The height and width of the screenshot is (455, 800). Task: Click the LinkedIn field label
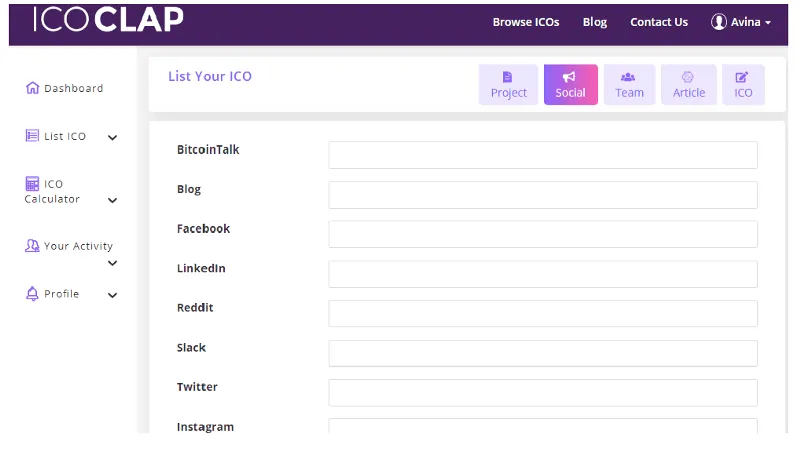coord(201,268)
